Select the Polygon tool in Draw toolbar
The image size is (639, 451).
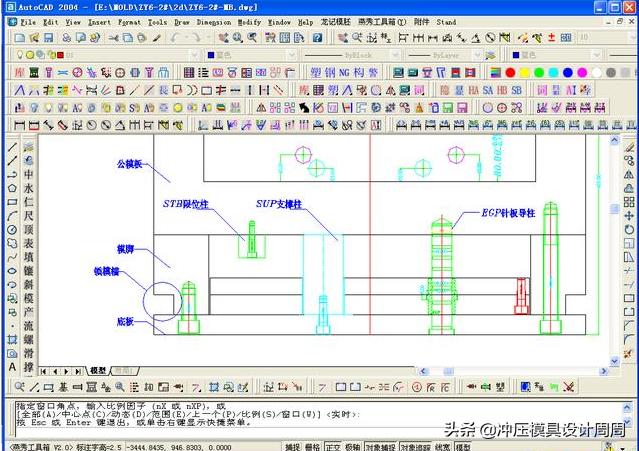(13, 188)
